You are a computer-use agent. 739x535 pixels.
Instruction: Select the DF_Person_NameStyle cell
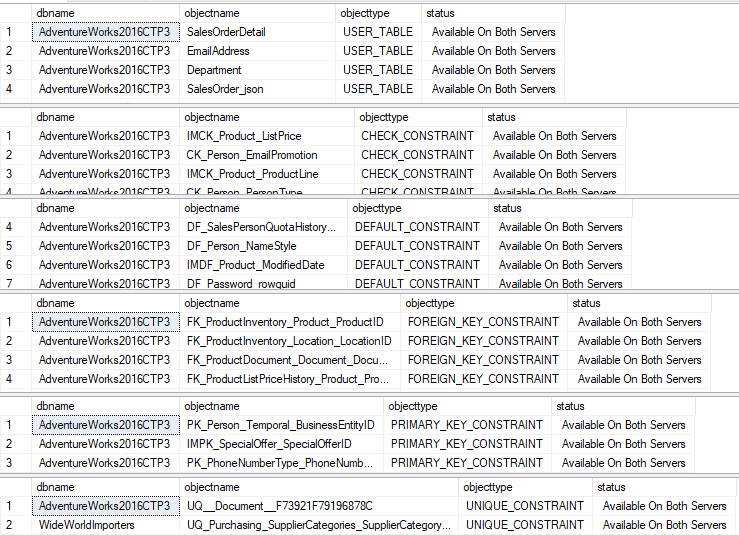pos(263,246)
